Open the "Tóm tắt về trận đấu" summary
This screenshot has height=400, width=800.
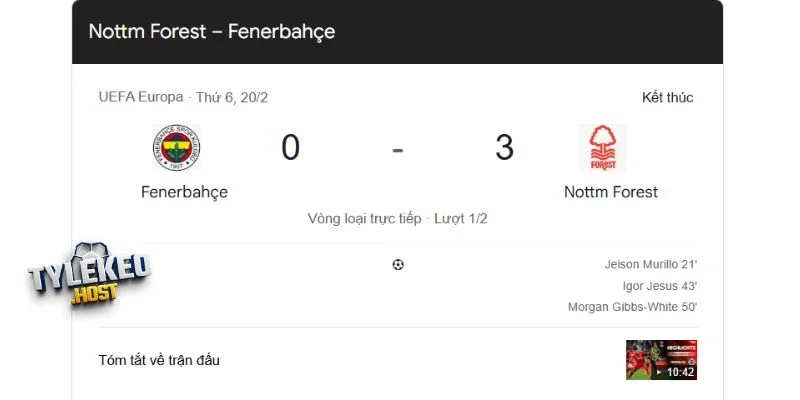click(x=159, y=360)
